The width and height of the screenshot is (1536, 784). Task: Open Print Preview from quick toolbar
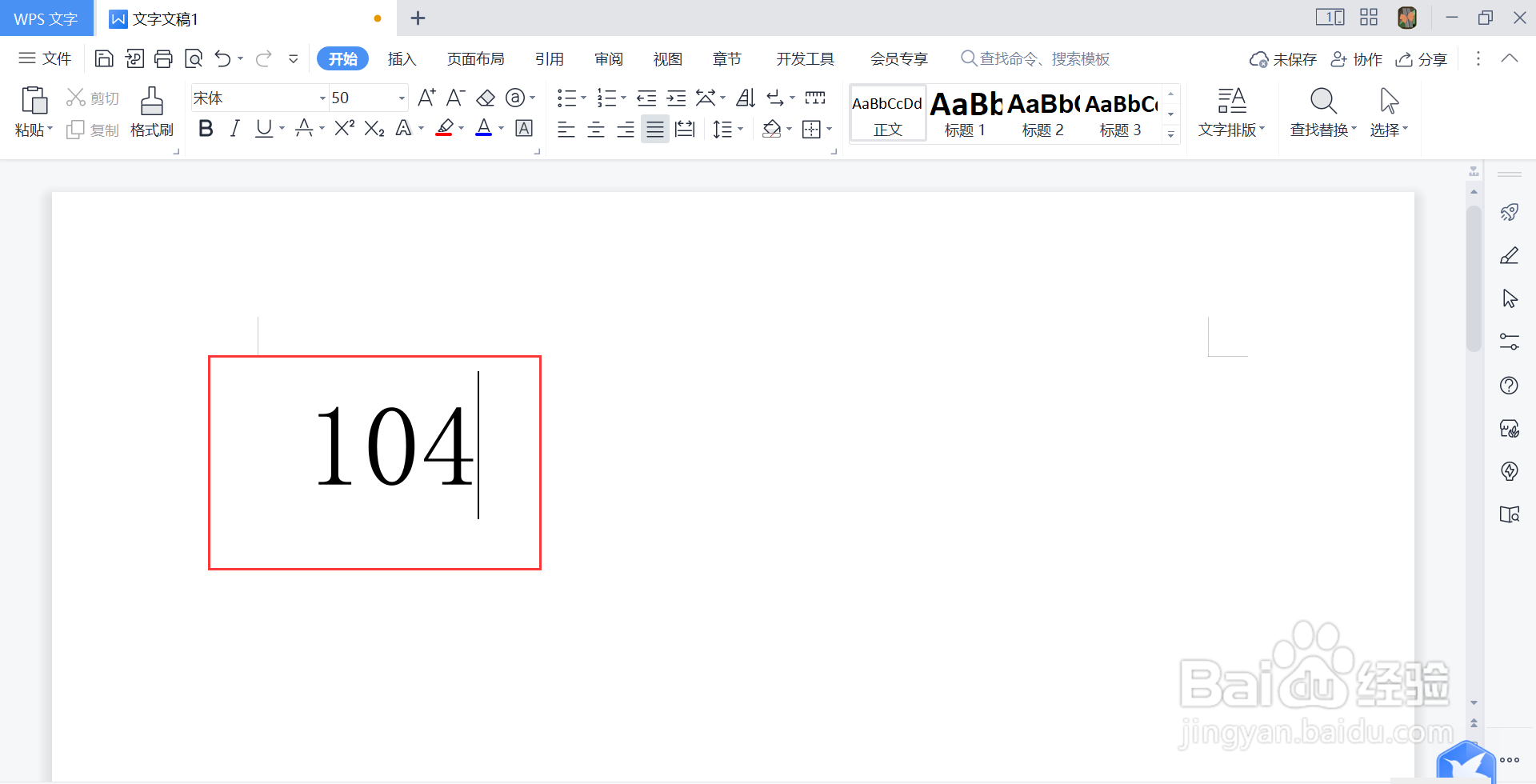click(194, 58)
